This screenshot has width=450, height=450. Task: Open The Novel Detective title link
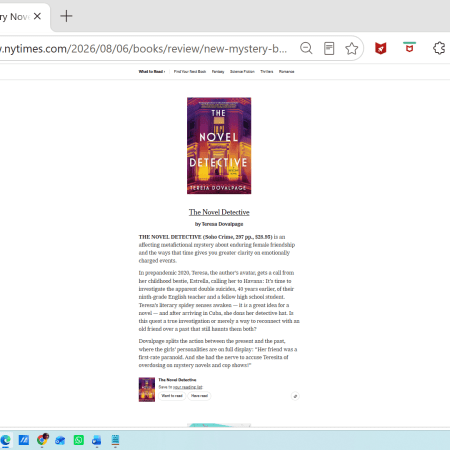click(x=219, y=212)
